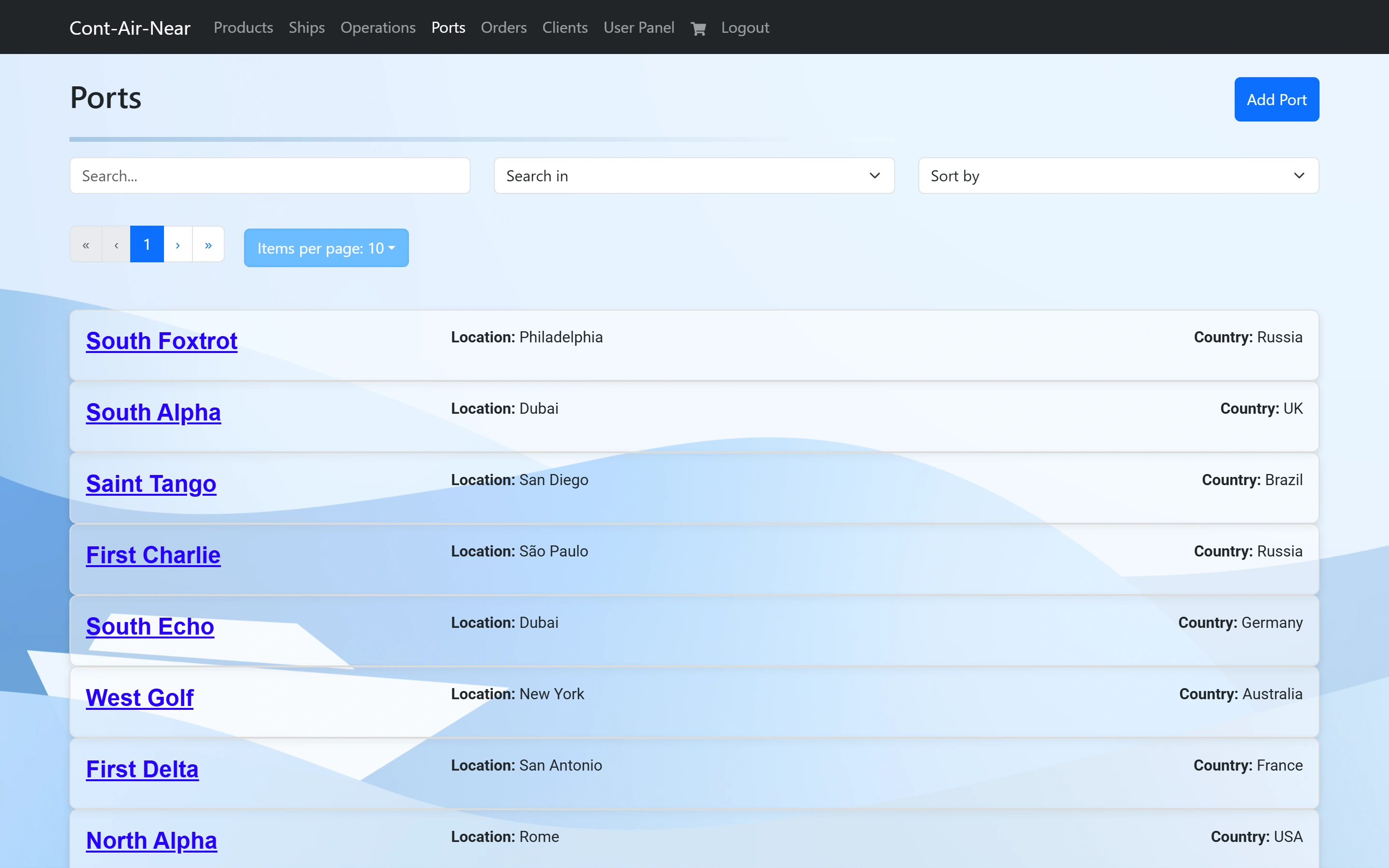Open Orders in the navbar
The image size is (1389, 868).
point(504,27)
